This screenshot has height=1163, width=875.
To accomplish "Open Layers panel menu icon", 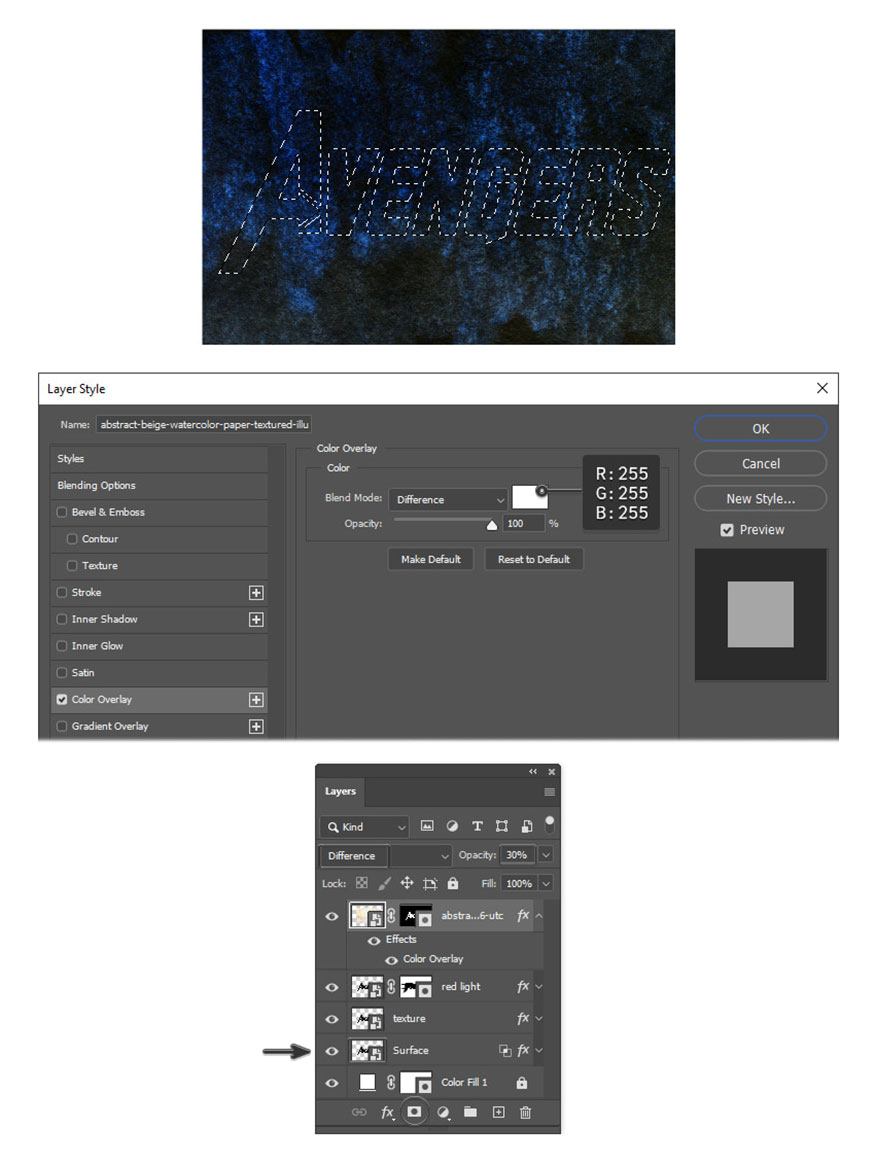I will (549, 792).
